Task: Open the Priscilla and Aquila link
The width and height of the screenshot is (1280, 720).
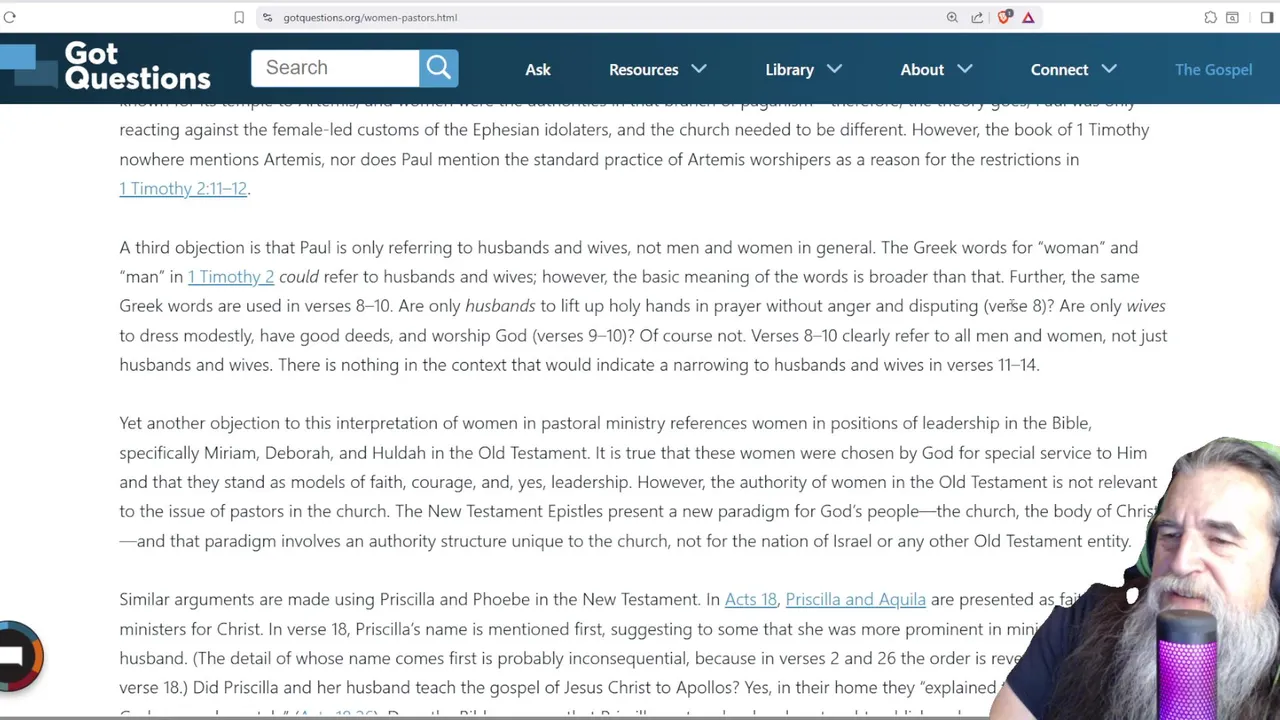Action: 855,599
